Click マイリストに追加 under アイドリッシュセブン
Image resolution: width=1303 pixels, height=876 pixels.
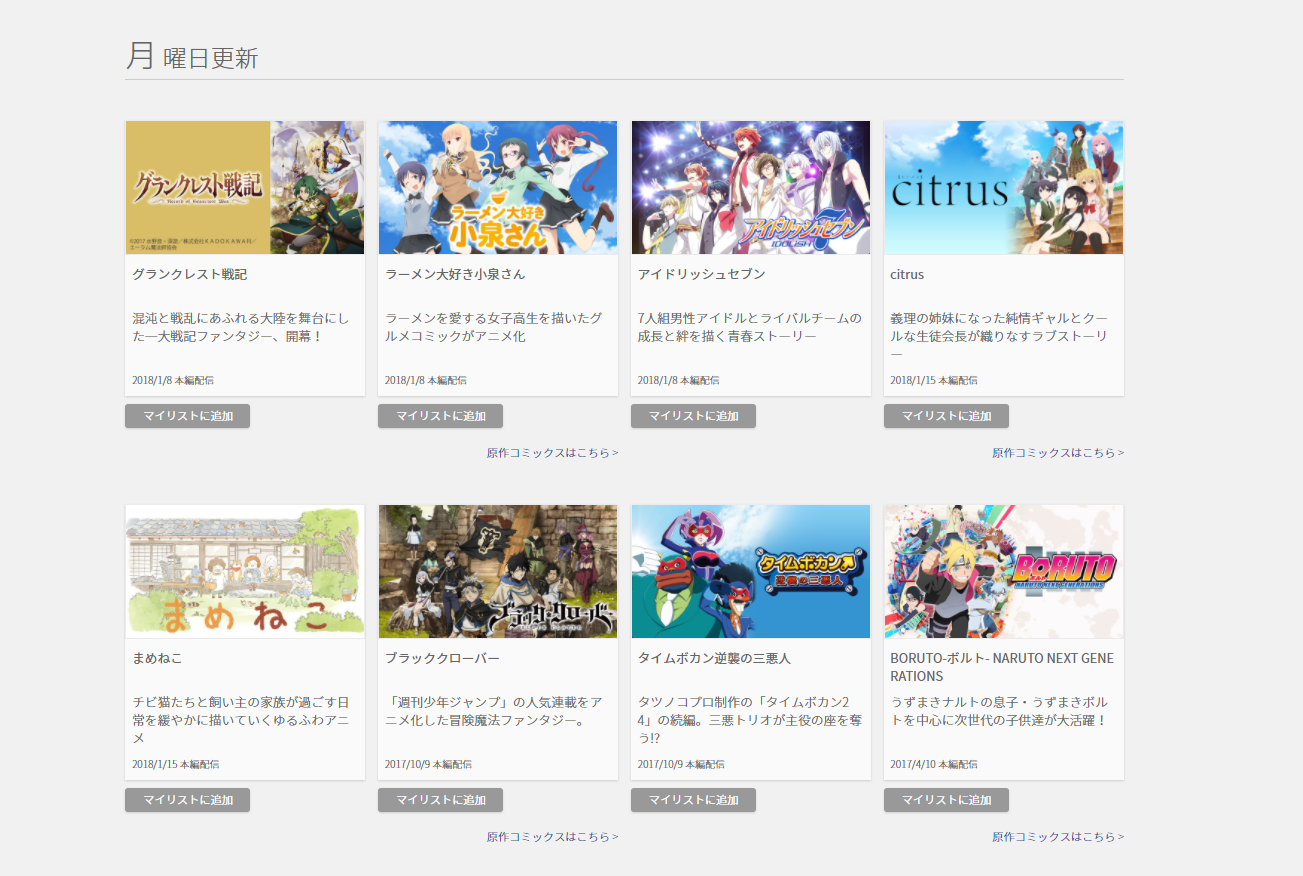pos(693,416)
